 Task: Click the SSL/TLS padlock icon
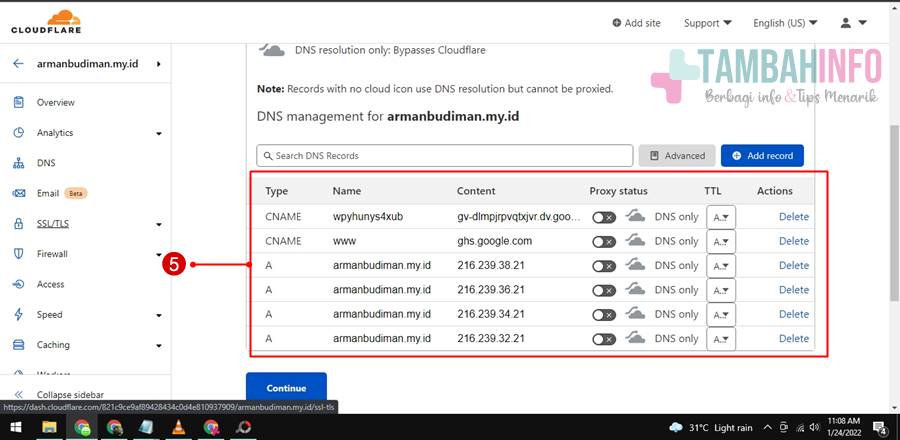coord(18,224)
